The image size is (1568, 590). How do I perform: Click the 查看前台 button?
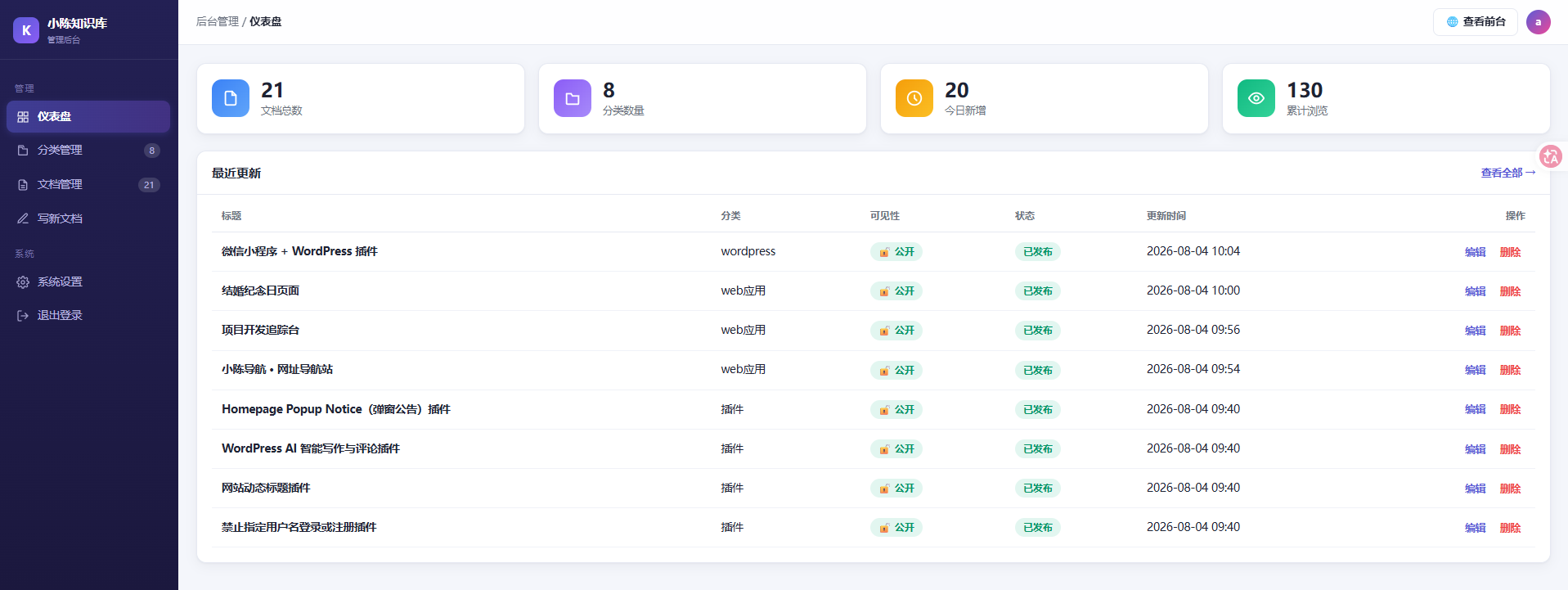tap(1476, 22)
